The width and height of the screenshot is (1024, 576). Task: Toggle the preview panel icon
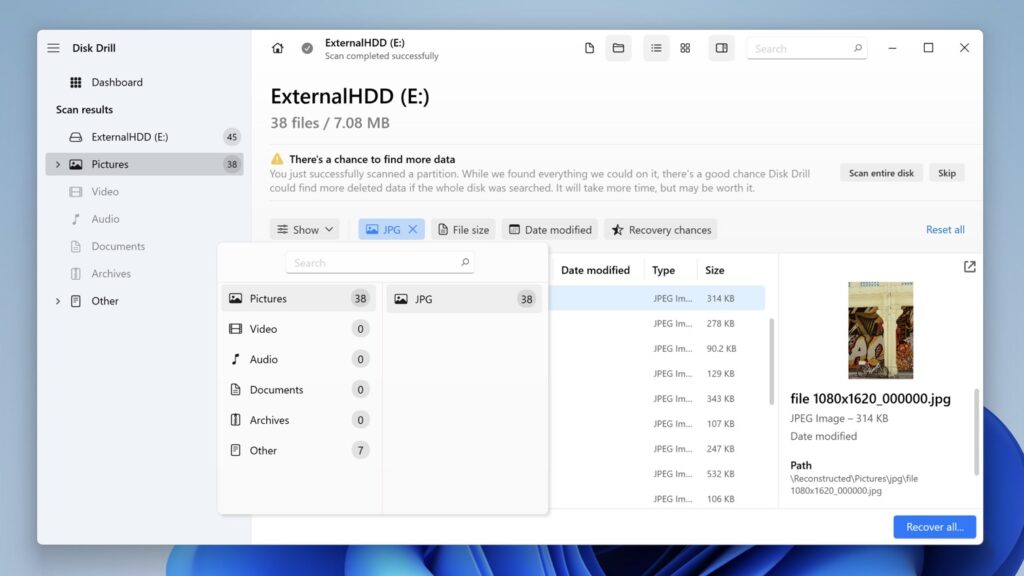click(x=721, y=47)
